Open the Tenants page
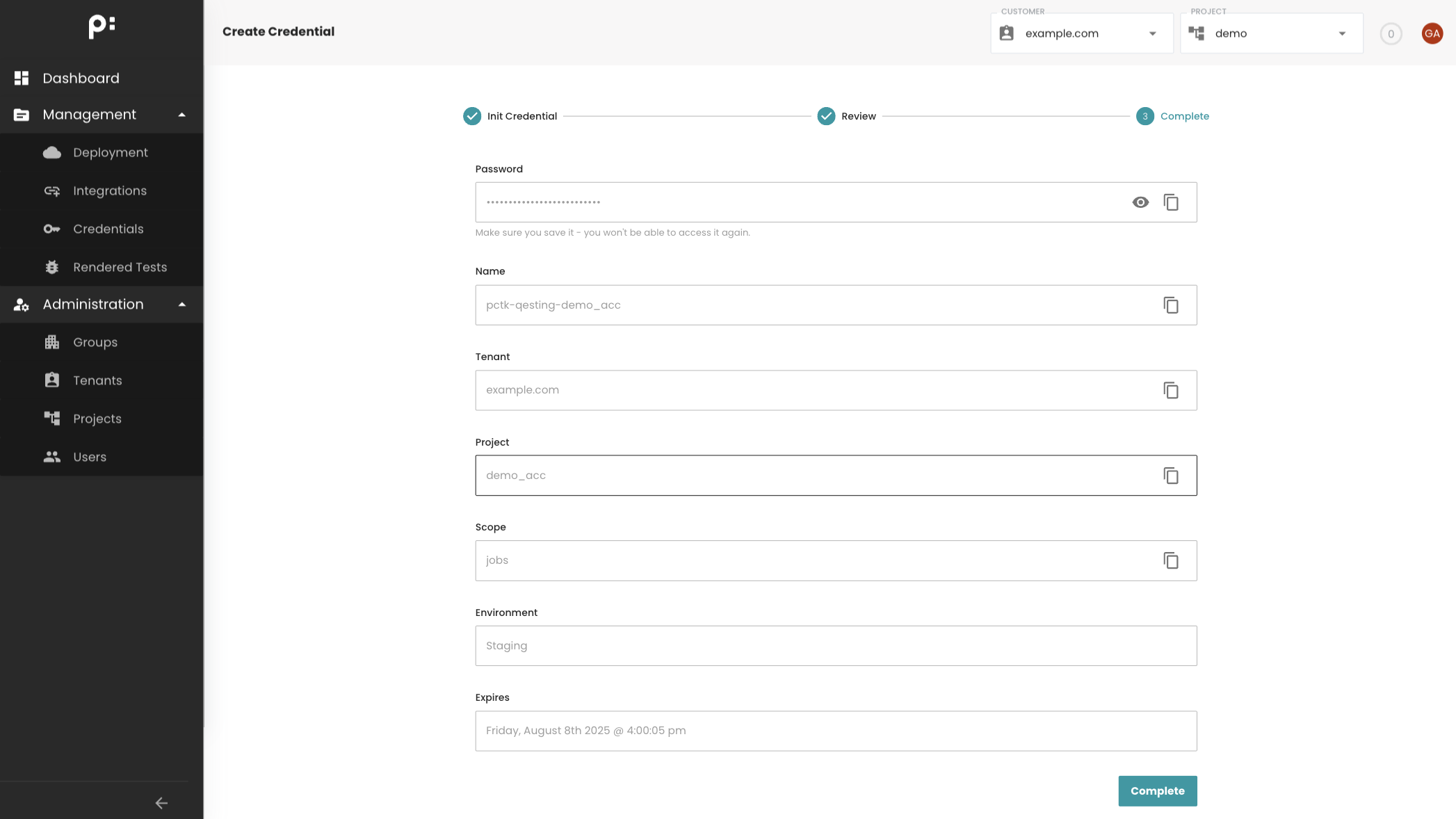This screenshot has height=819, width=1456. pos(97,380)
